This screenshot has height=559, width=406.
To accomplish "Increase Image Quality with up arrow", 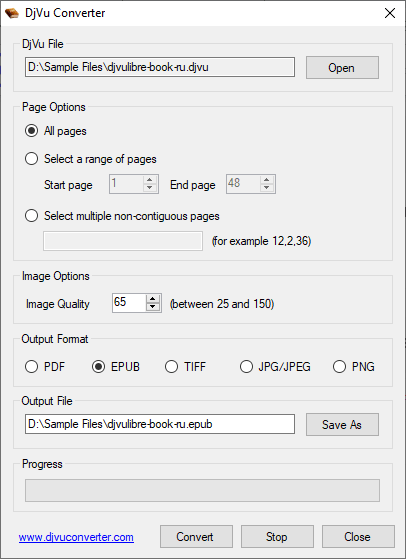I will coord(153,299).
